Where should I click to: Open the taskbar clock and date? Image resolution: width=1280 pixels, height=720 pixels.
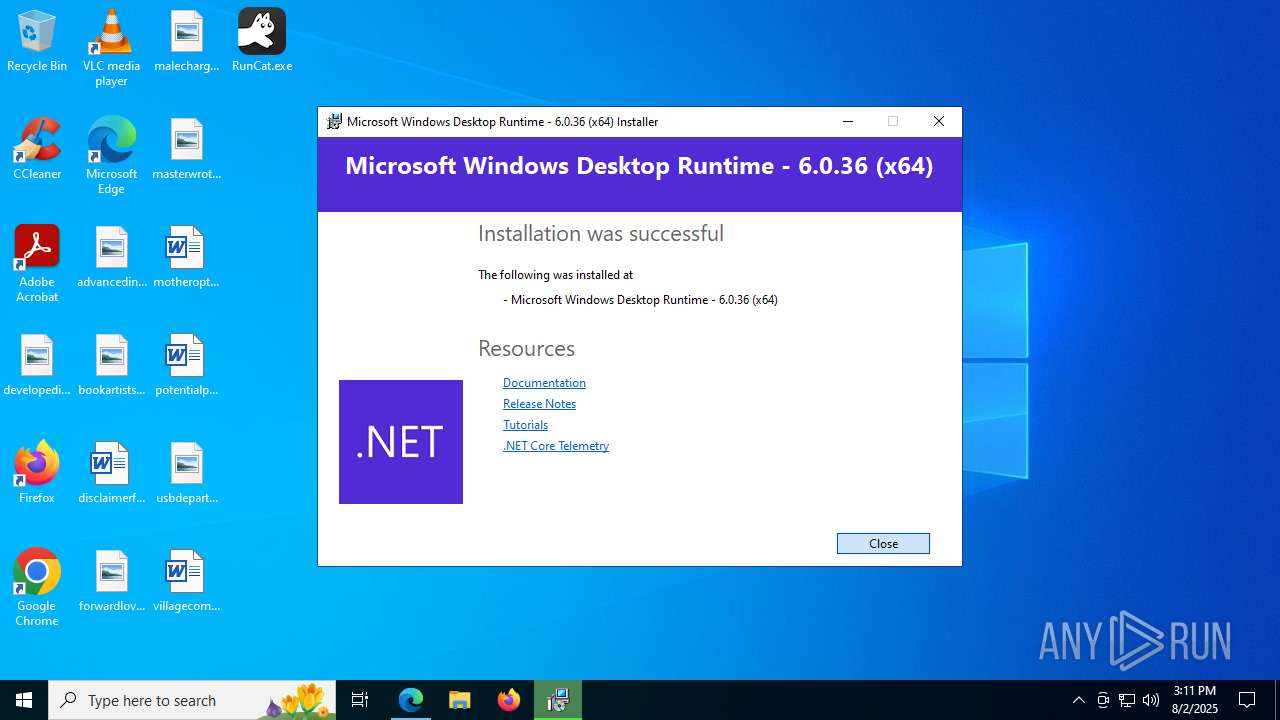click(x=1195, y=700)
